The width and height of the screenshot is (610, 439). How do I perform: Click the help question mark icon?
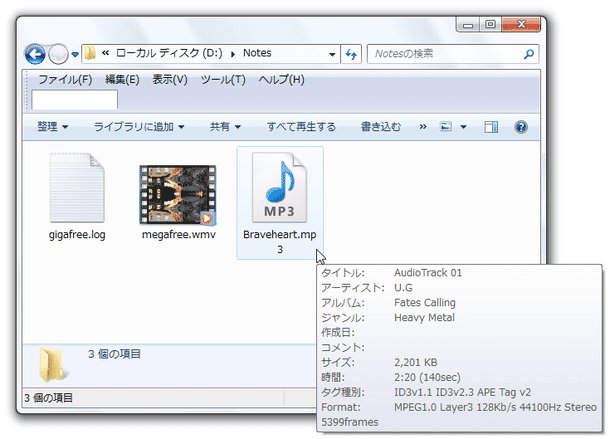pyautogui.click(x=521, y=127)
